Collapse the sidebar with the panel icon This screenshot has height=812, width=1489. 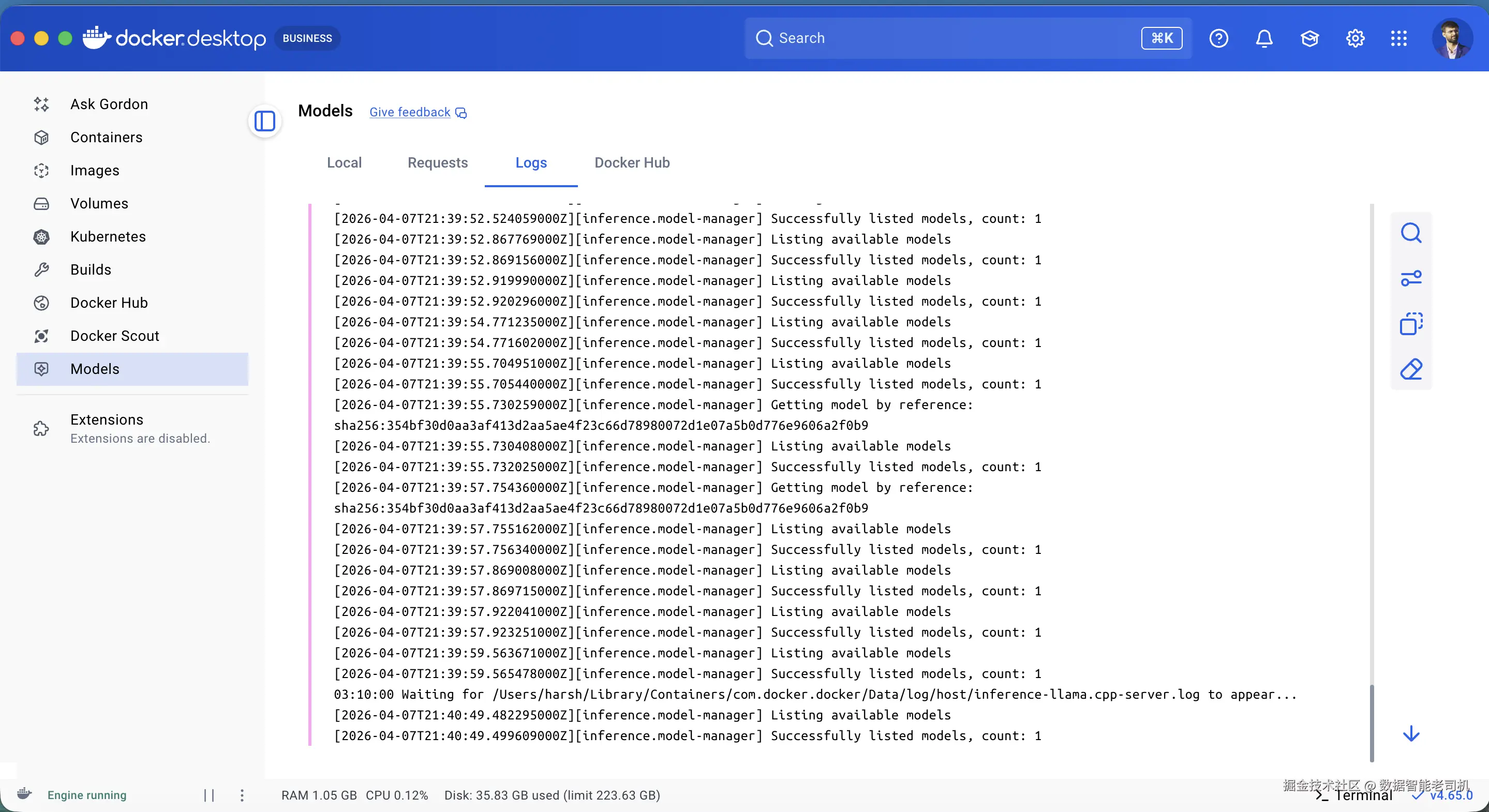click(265, 122)
